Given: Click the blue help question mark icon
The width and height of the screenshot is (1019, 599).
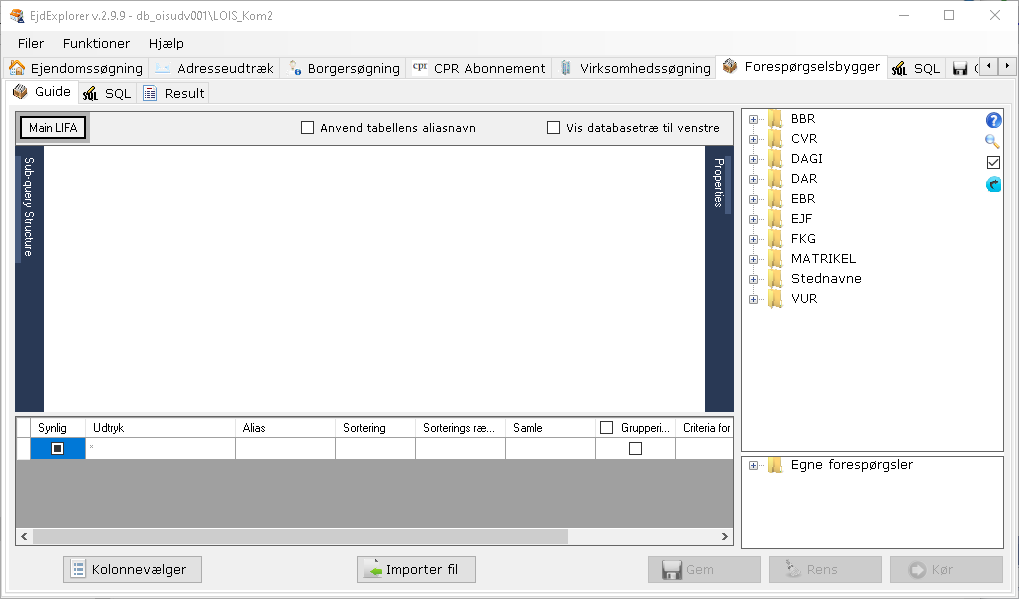Looking at the screenshot, I should coord(993,120).
